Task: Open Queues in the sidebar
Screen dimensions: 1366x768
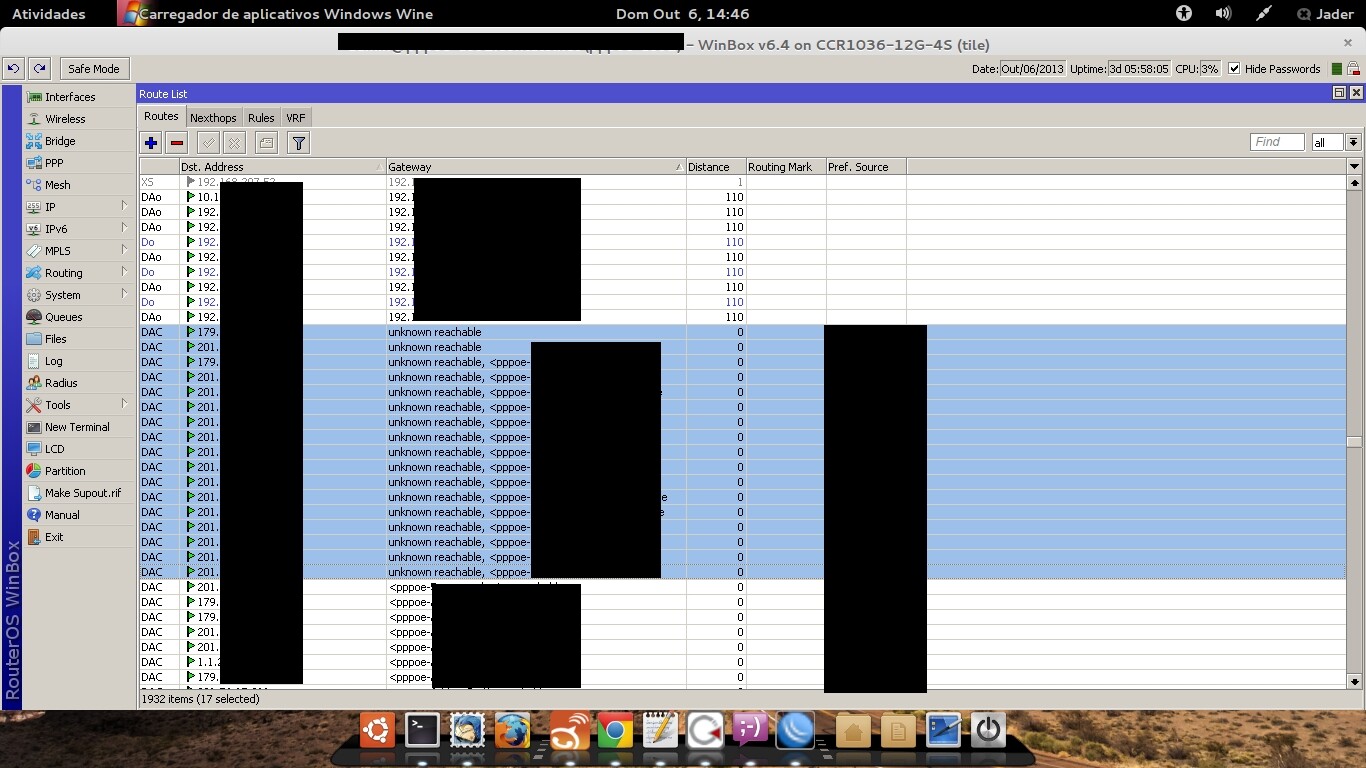Action: tap(64, 317)
